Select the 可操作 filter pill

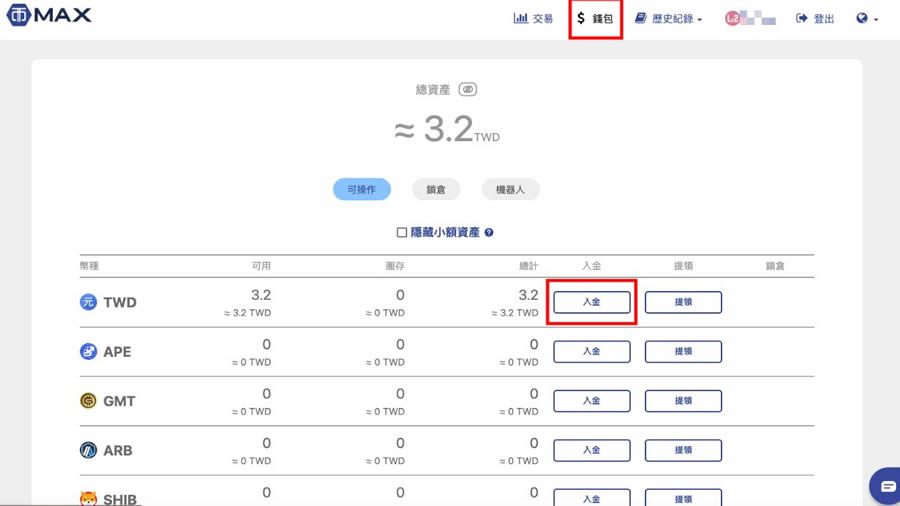click(361, 189)
